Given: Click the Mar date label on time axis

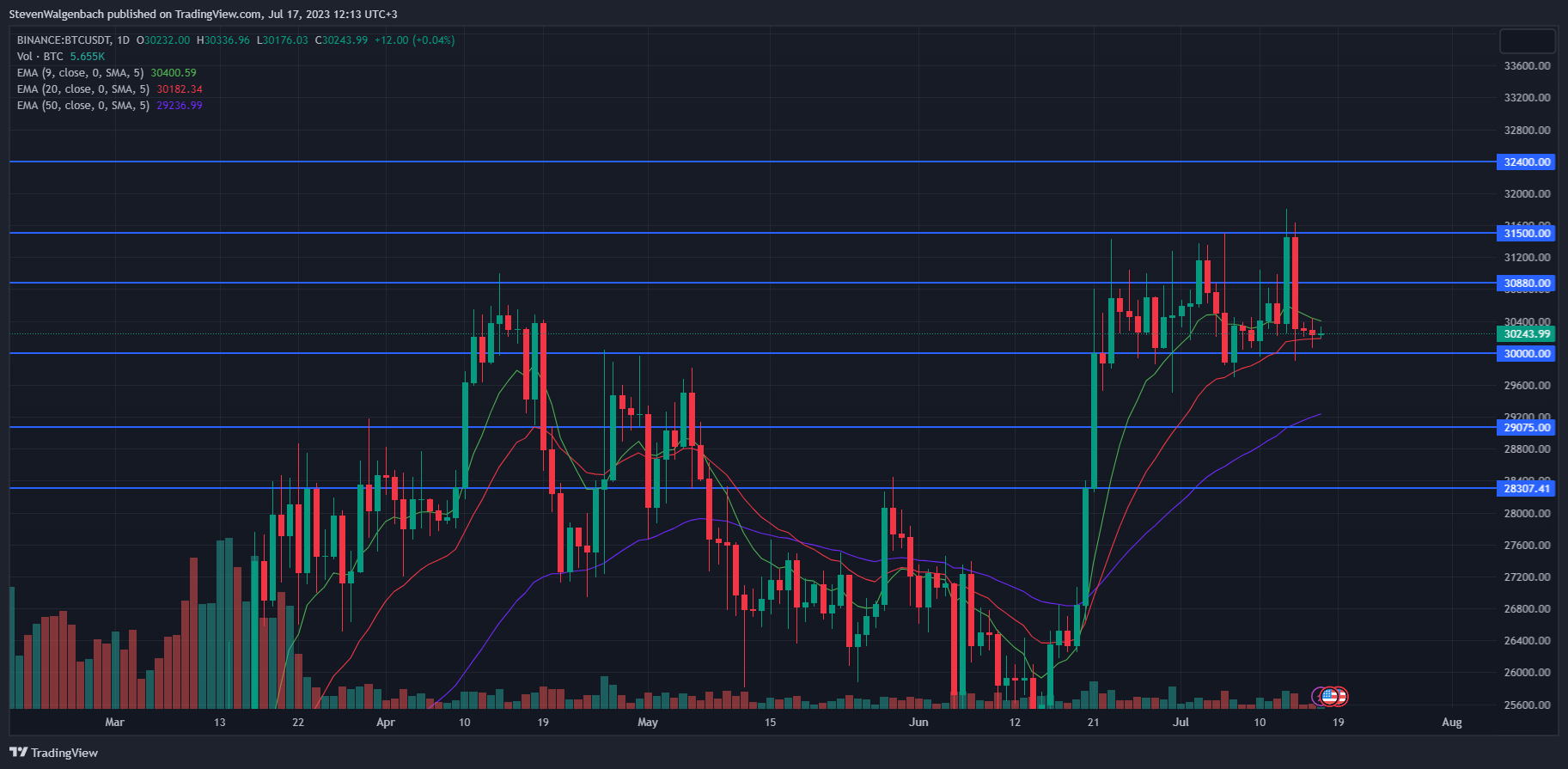Looking at the screenshot, I should coord(114,723).
